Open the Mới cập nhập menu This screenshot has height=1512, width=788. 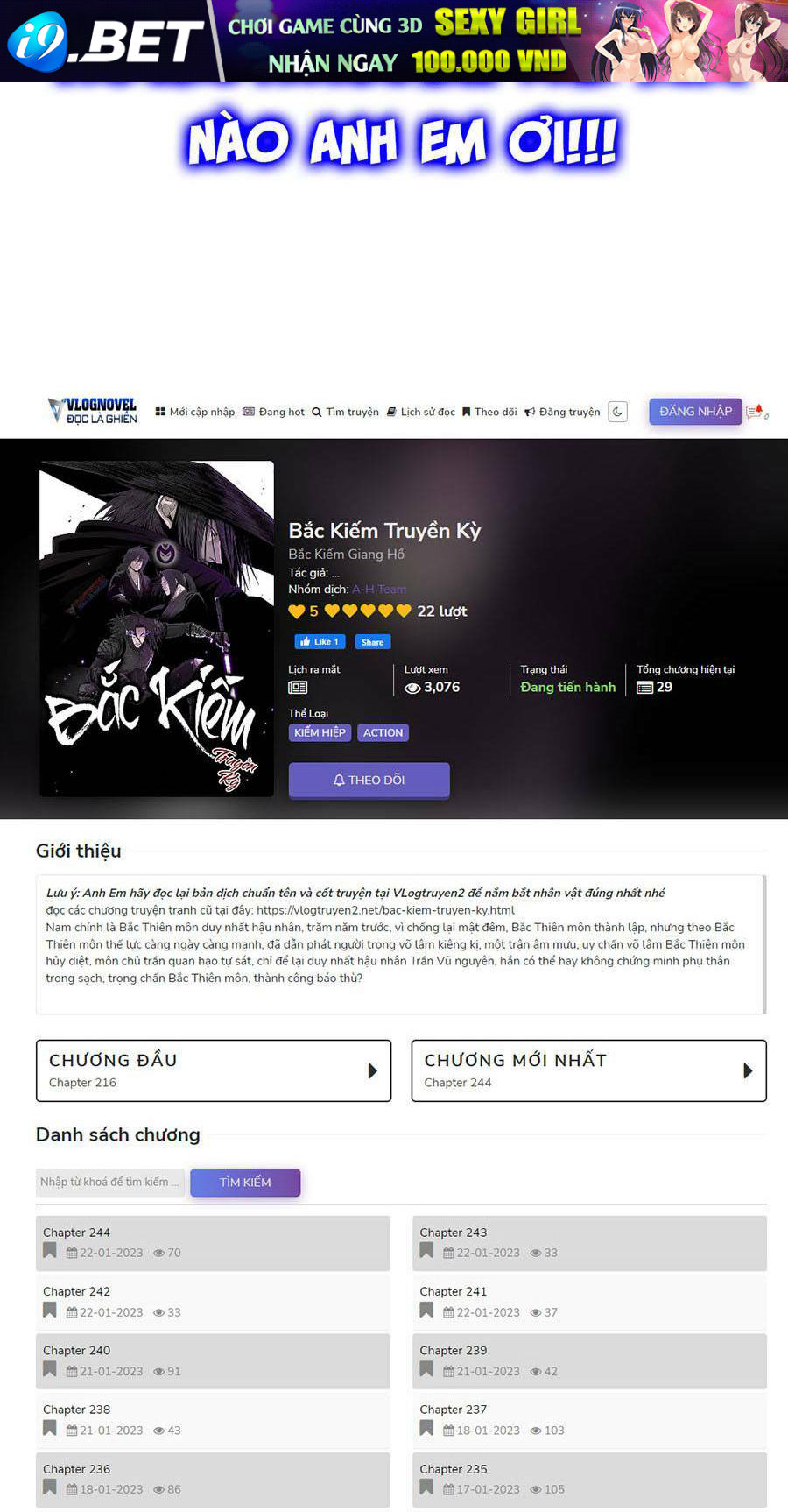(x=195, y=412)
